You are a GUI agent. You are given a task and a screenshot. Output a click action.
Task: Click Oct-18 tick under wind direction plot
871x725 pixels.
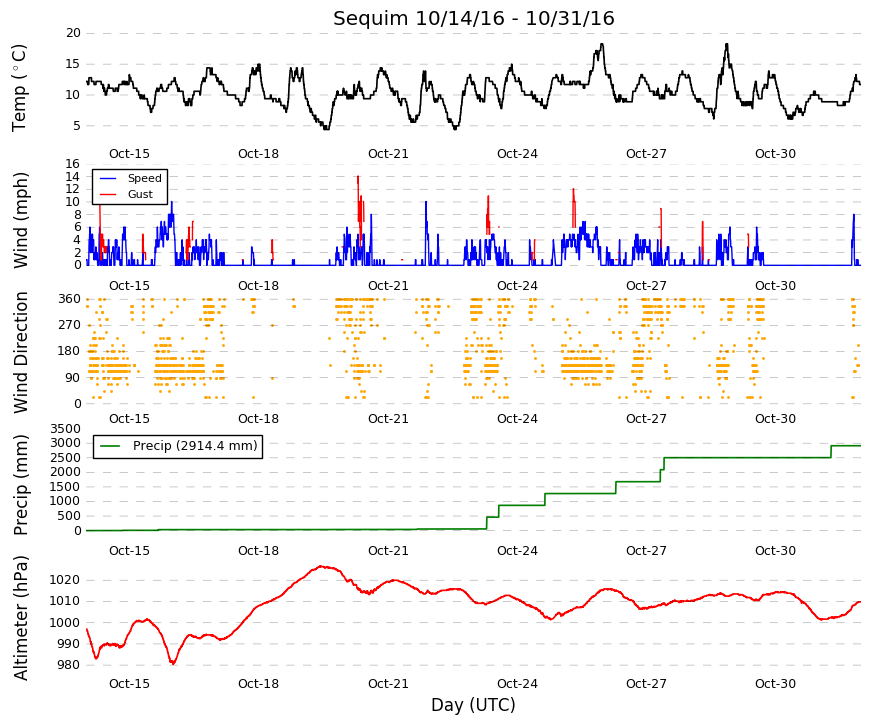tap(258, 419)
